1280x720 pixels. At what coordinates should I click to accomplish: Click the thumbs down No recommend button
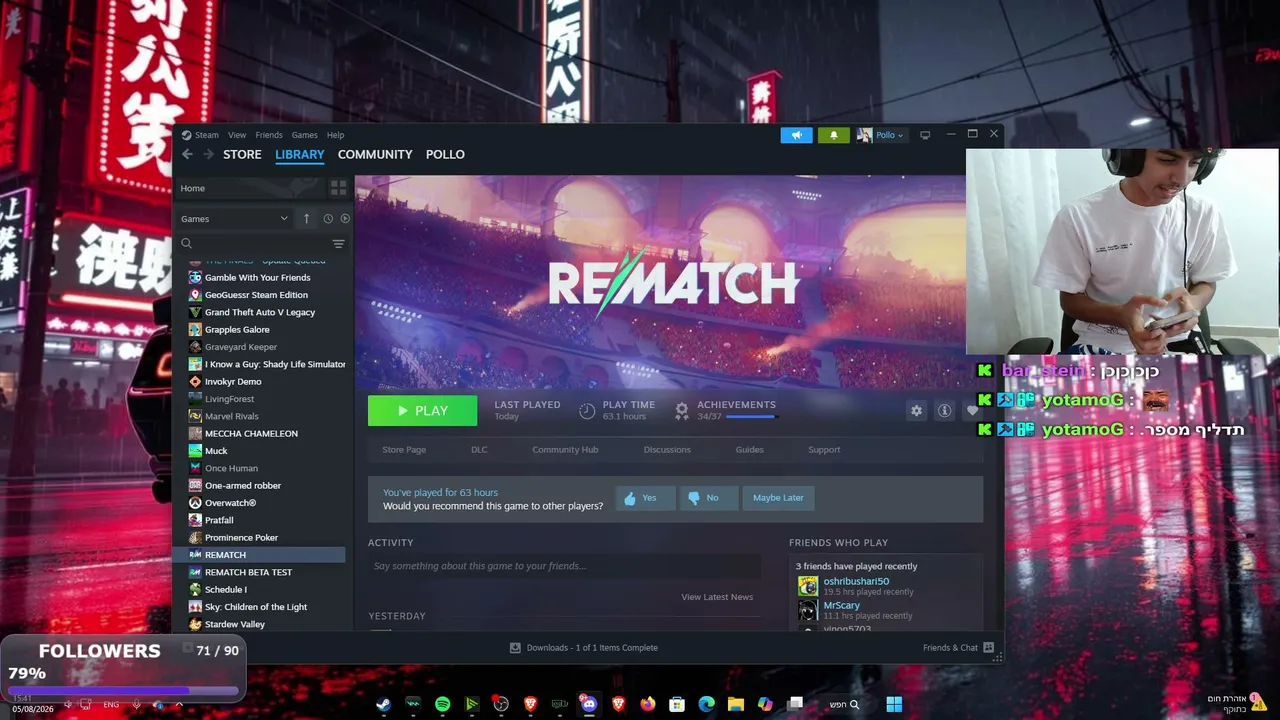click(708, 498)
